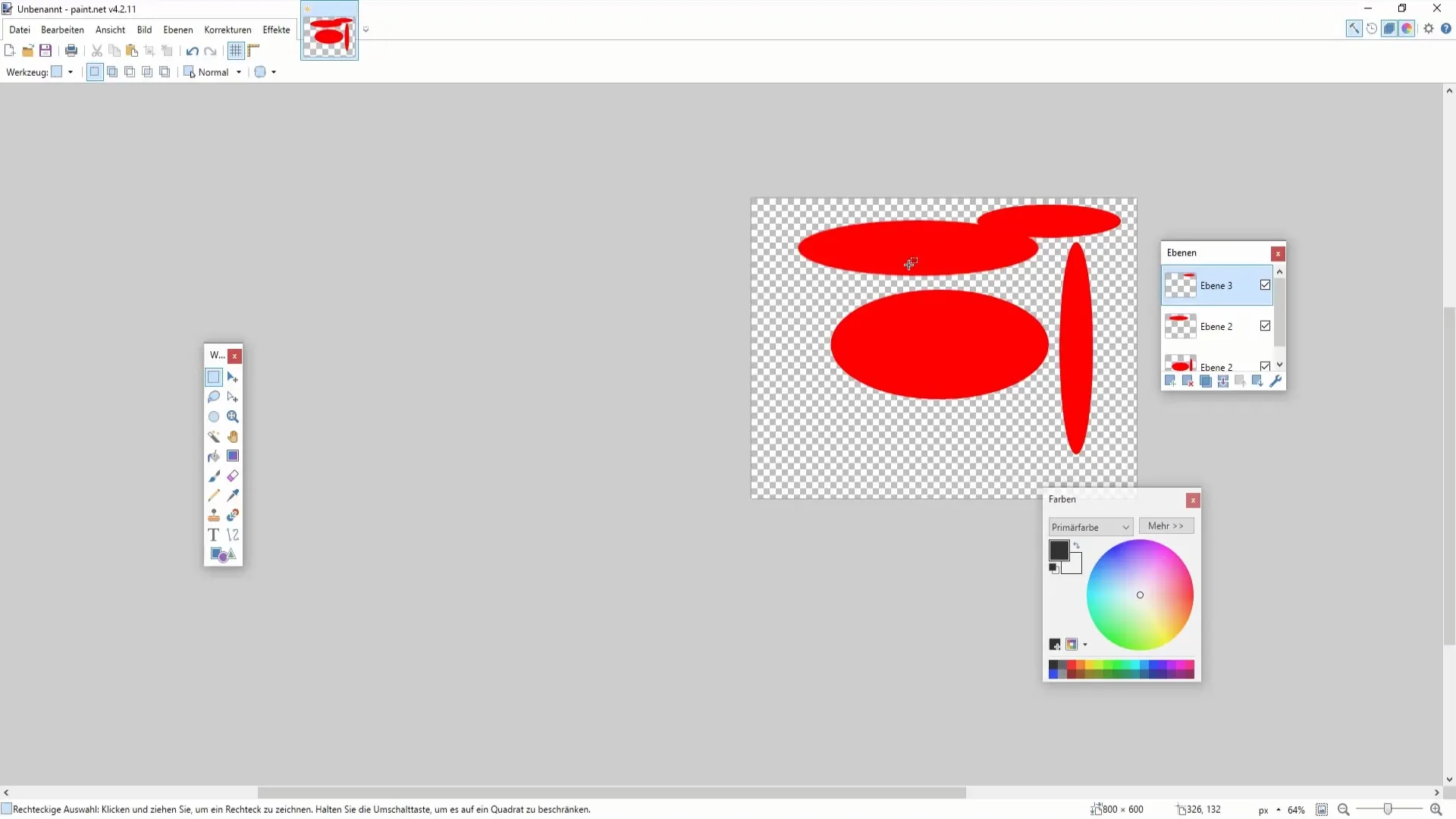Open the Bild menu

pos(144,30)
